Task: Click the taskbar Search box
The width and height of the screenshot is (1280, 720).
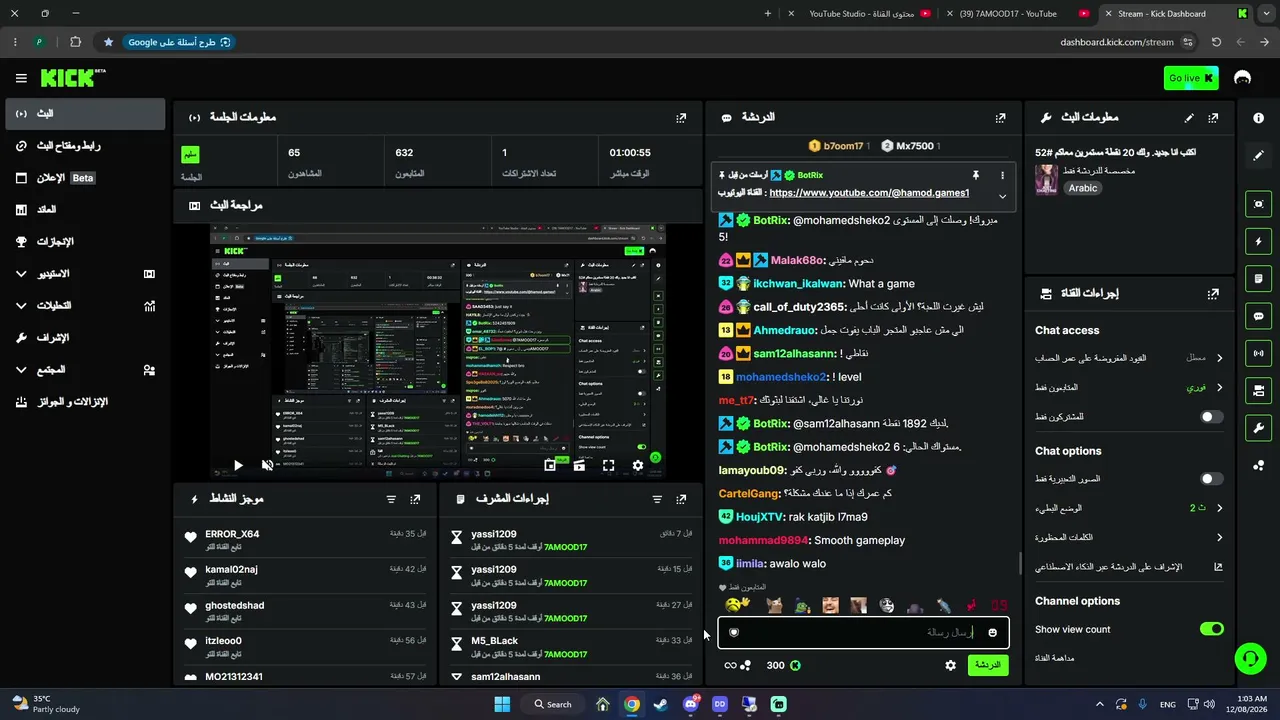Action: click(553, 704)
